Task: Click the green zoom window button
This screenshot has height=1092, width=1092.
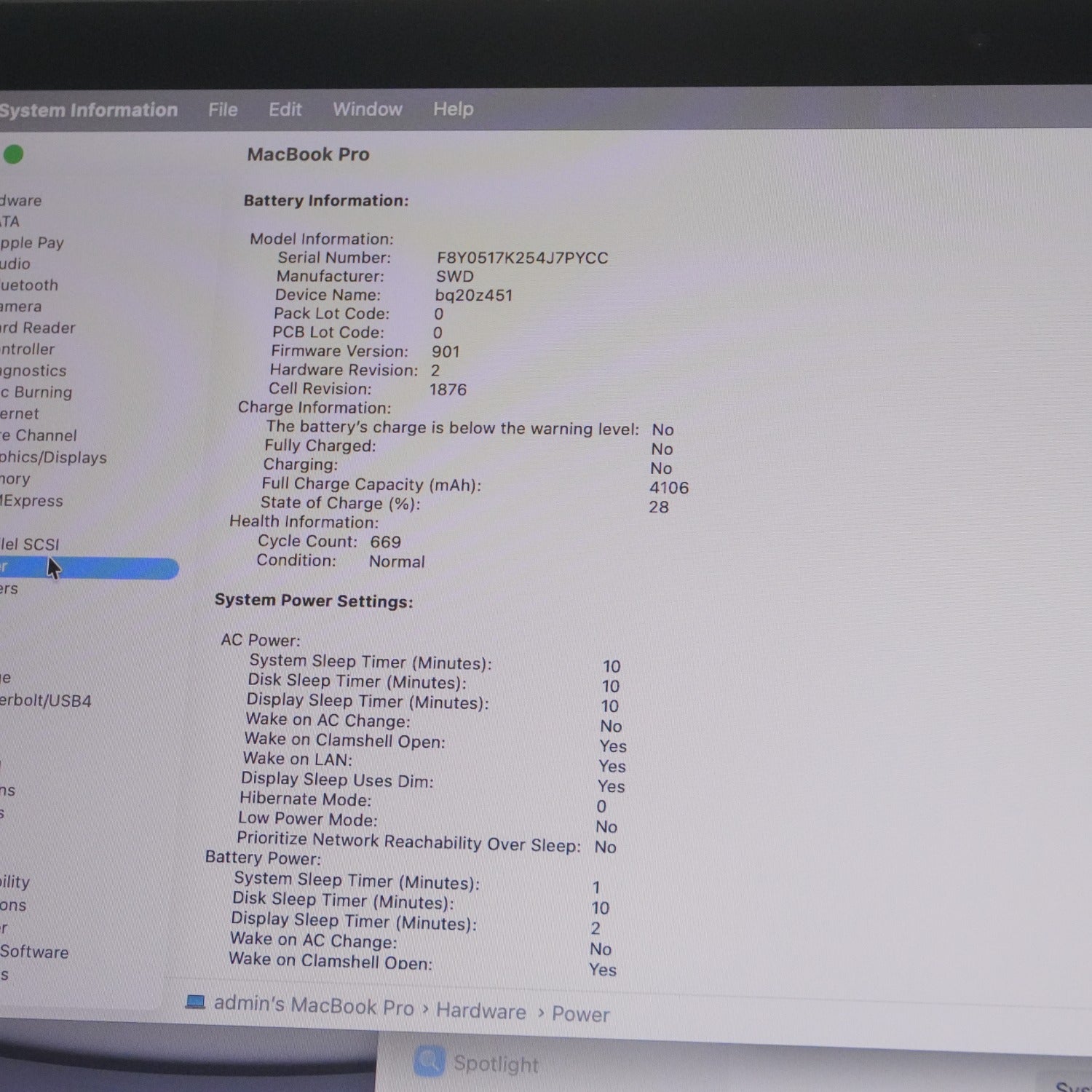Action: pos(13,154)
